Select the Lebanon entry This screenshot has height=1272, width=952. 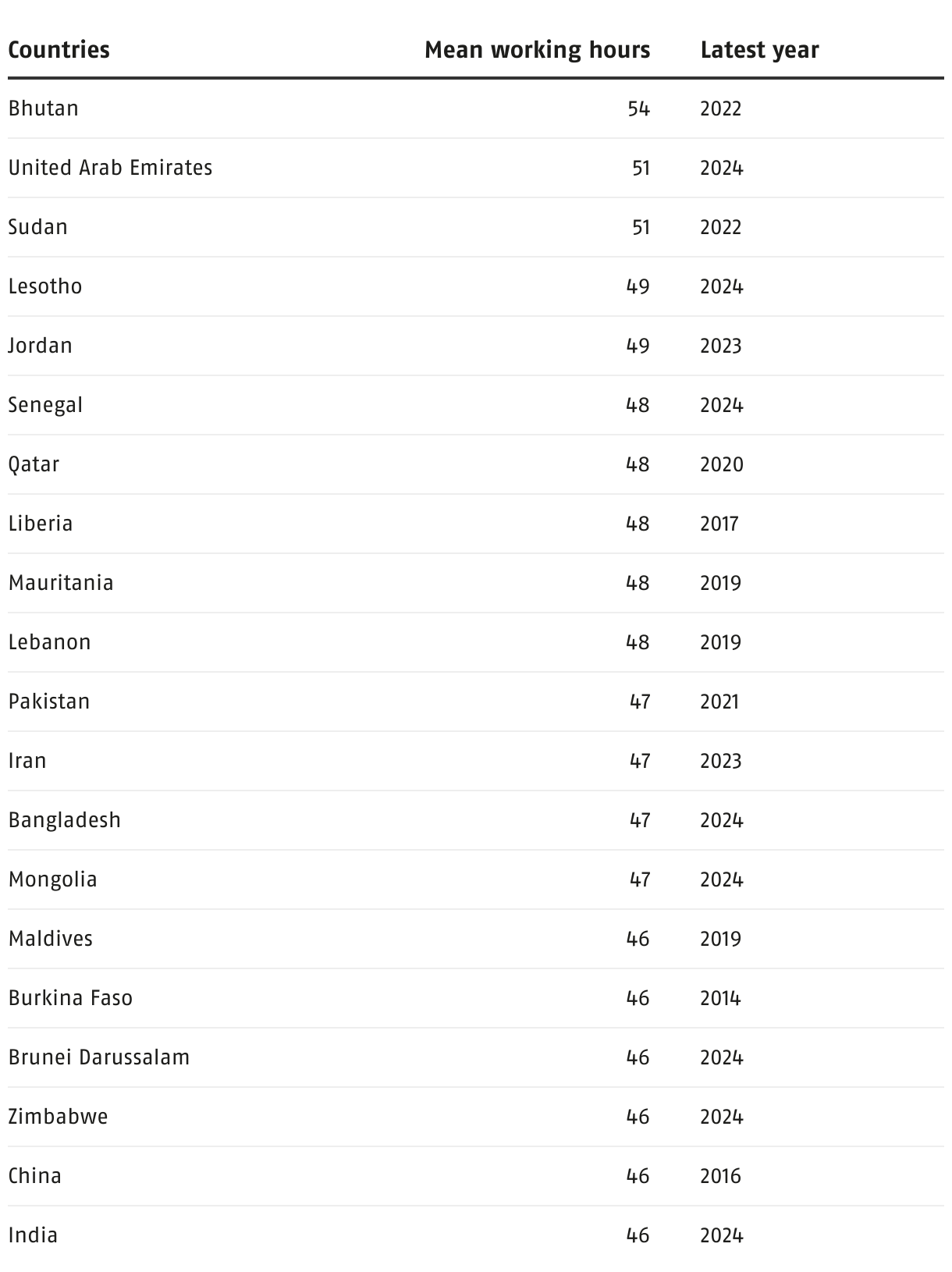tap(50, 642)
